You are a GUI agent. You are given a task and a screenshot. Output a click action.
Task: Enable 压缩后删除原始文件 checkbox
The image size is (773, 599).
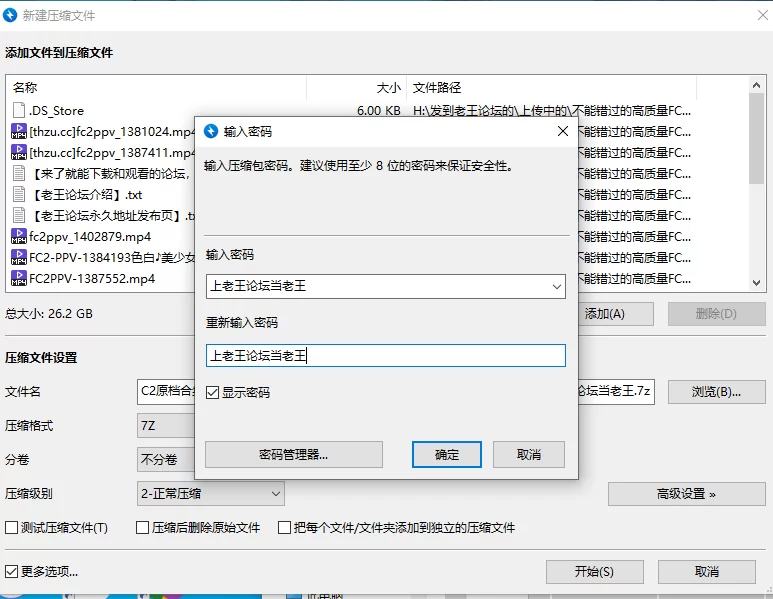point(142,528)
